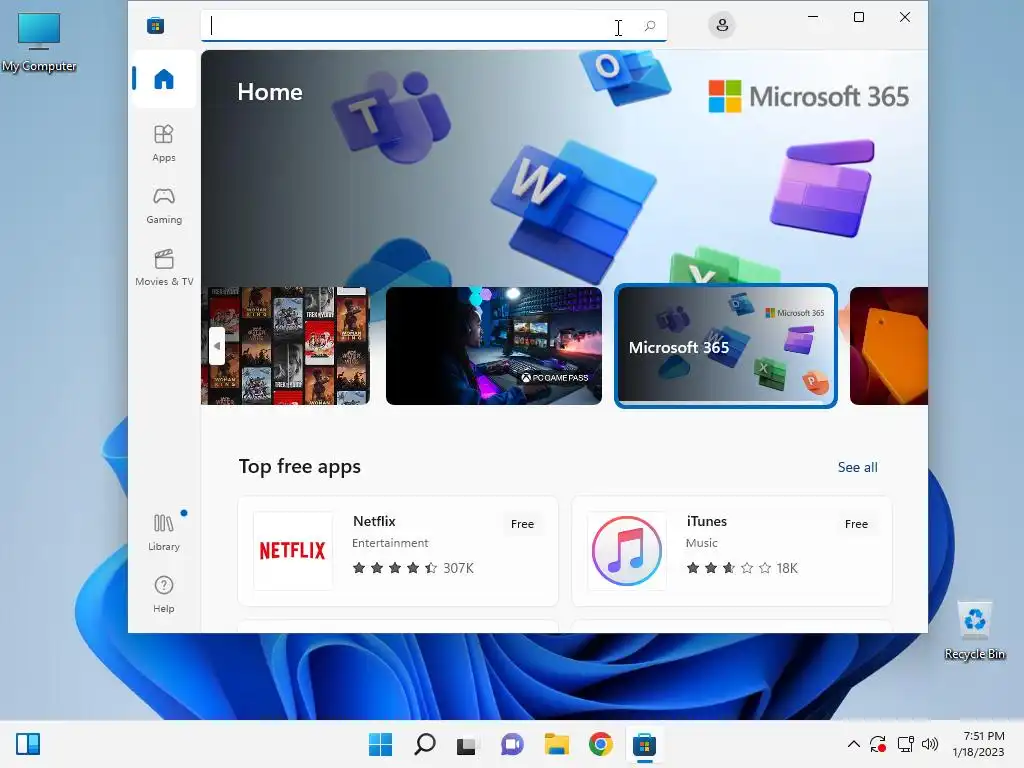
Task: Click the Netflix logo icon
Action: coord(293,551)
